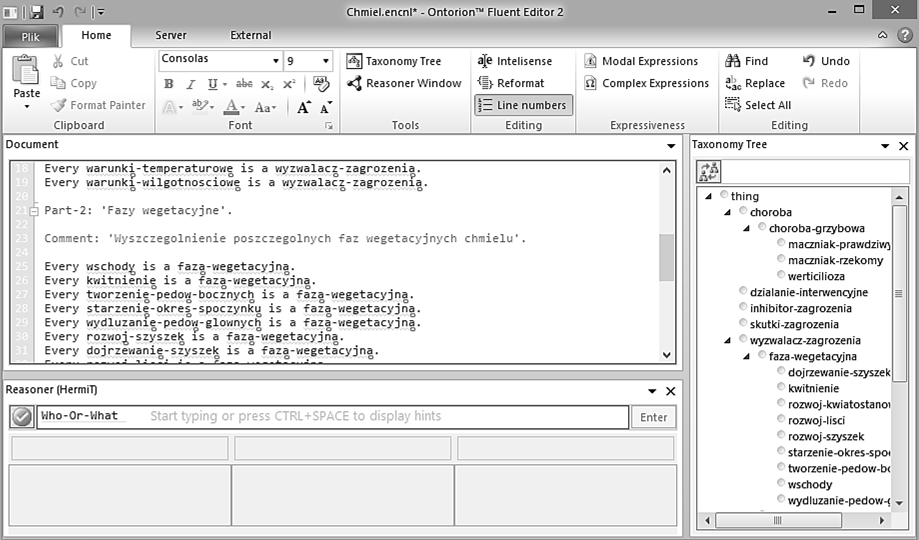Open the Font group dialog launcher

pyautogui.click(x=329, y=125)
